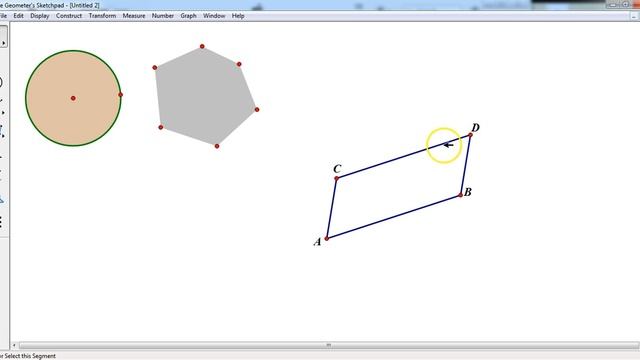This screenshot has height=360, width=640.
Task: Click the label 'A' next to the point
Action: tap(317, 242)
